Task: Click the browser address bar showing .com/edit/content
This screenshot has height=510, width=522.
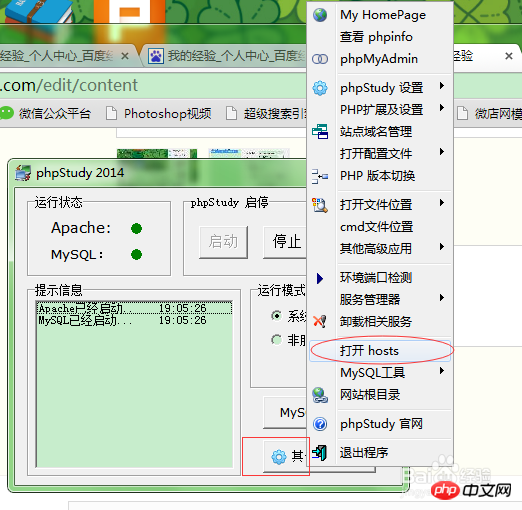Action: click(x=153, y=85)
